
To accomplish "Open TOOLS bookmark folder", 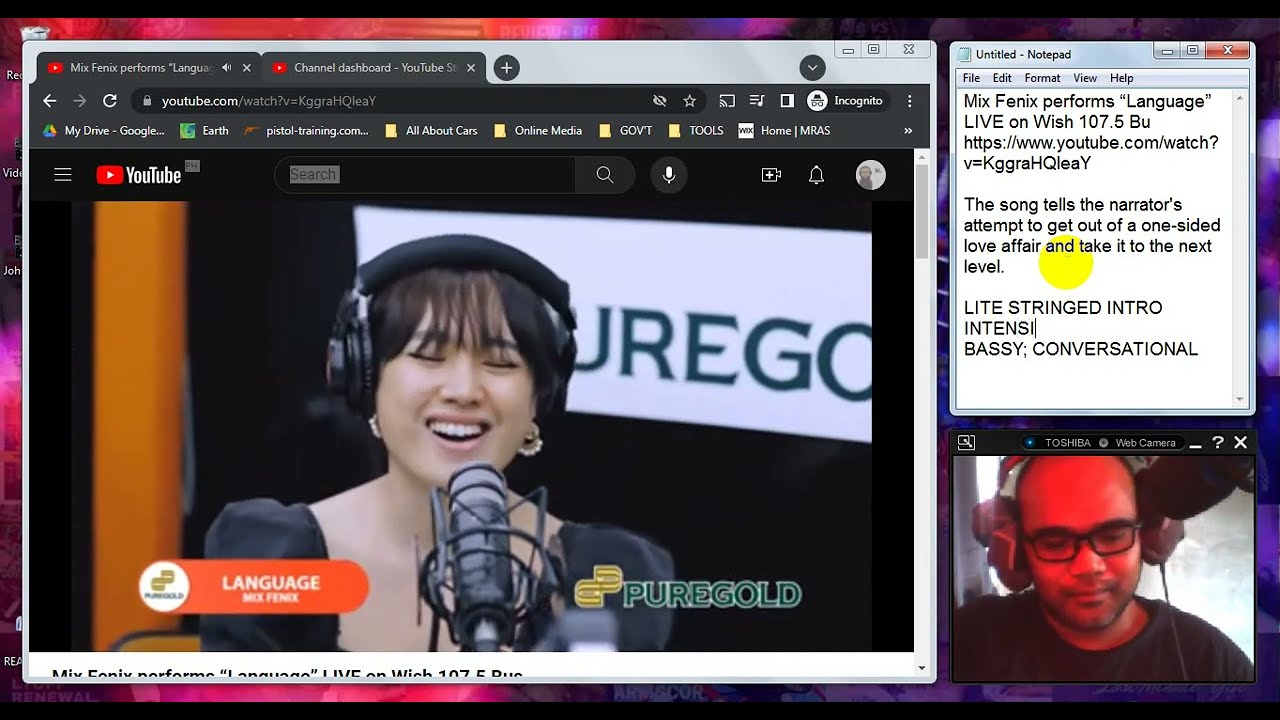I will pos(695,130).
